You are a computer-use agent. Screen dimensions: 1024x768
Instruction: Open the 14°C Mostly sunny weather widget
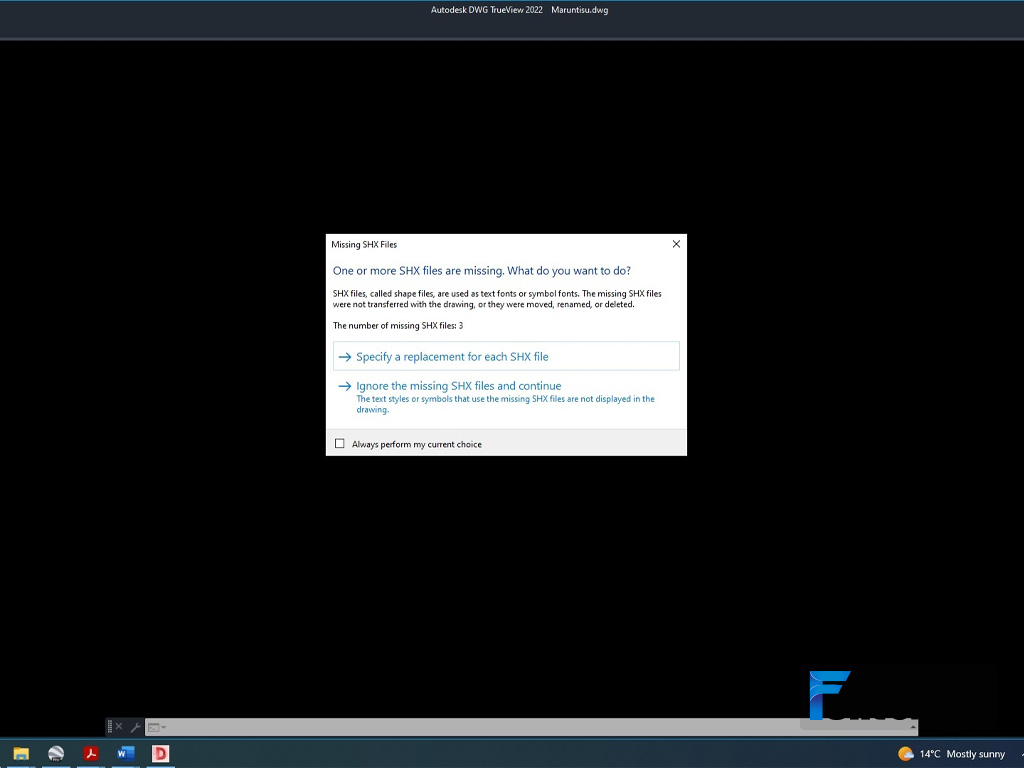[952, 754]
